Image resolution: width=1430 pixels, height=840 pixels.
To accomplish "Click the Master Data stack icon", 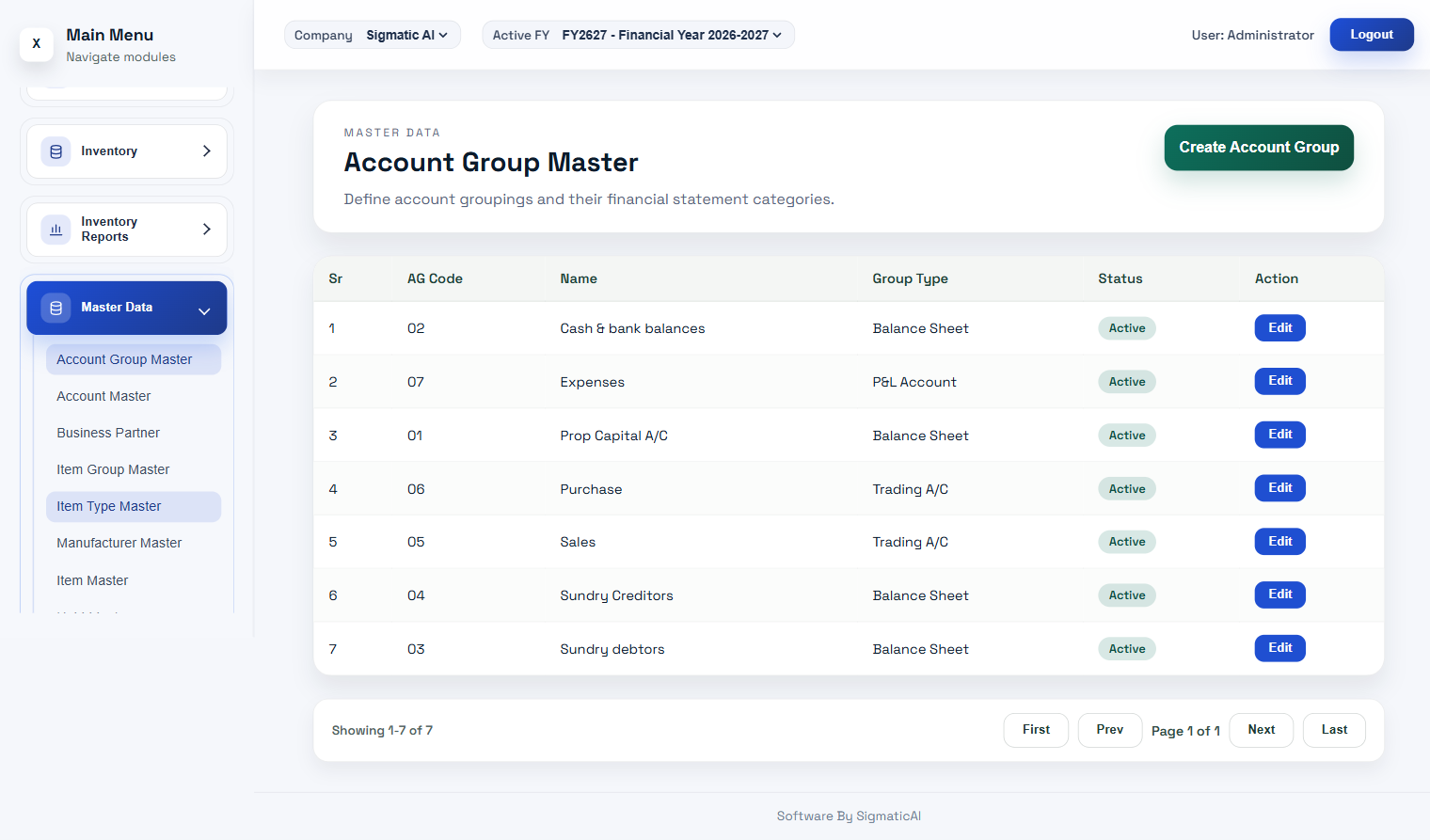I will pos(56,308).
